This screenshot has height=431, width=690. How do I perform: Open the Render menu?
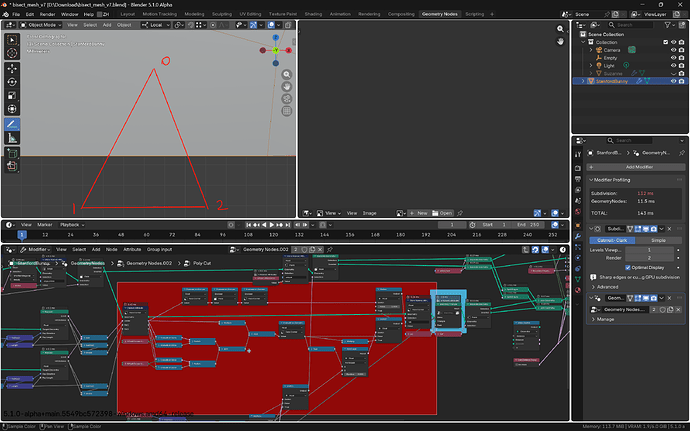click(x=48, y=14)
